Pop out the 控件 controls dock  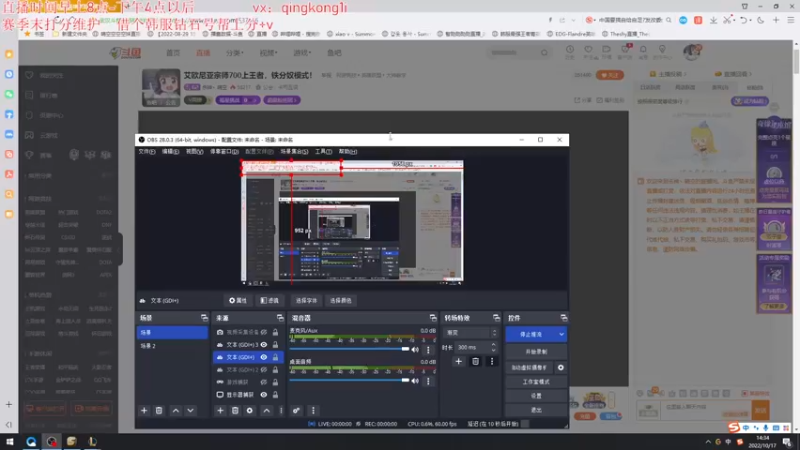pyautogui.click(x=563, y=318)
